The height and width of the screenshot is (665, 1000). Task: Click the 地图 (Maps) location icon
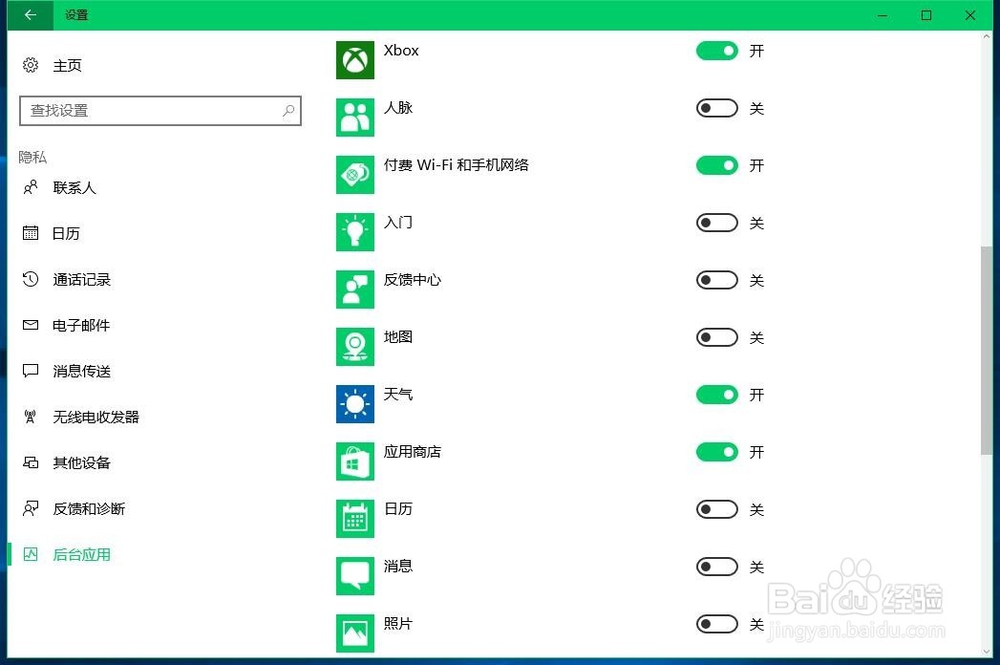(x=355, y=346)
